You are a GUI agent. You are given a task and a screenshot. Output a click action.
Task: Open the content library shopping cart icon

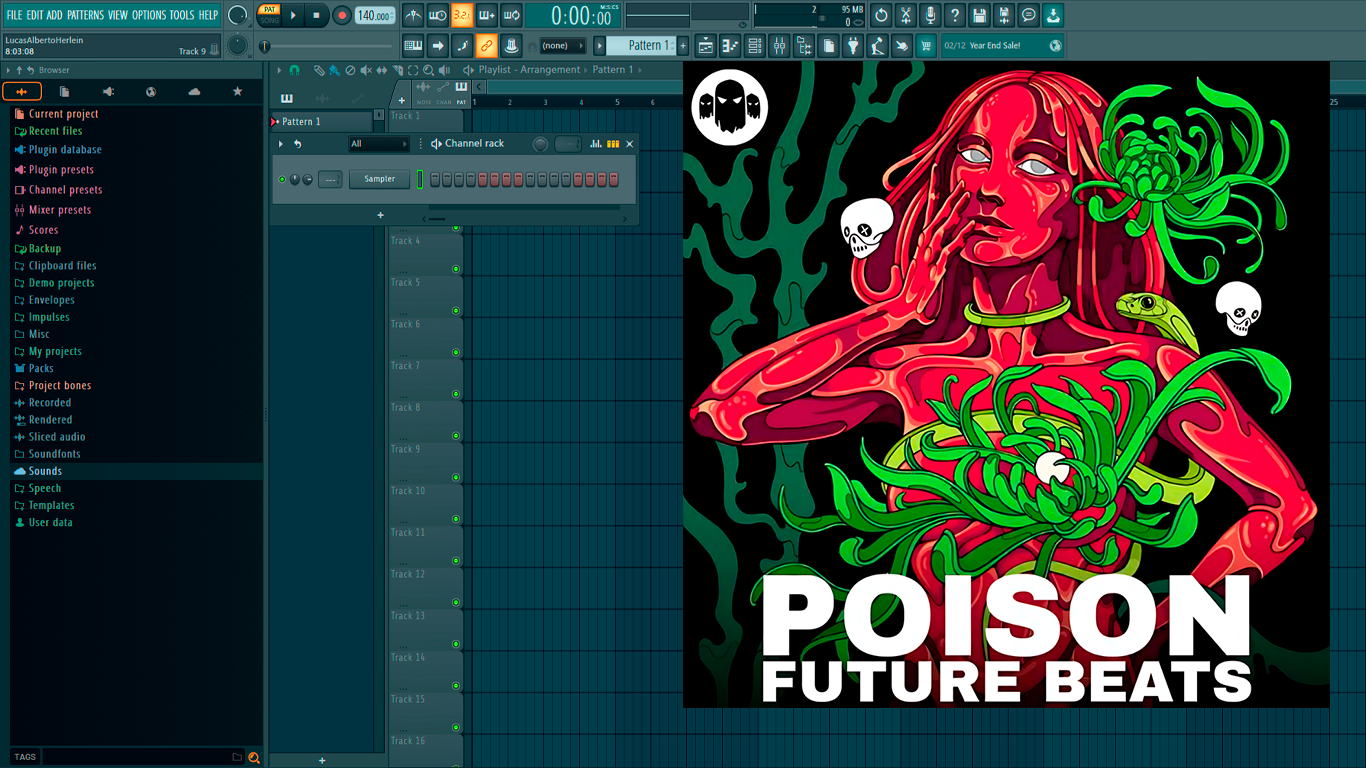coord(927,45)
